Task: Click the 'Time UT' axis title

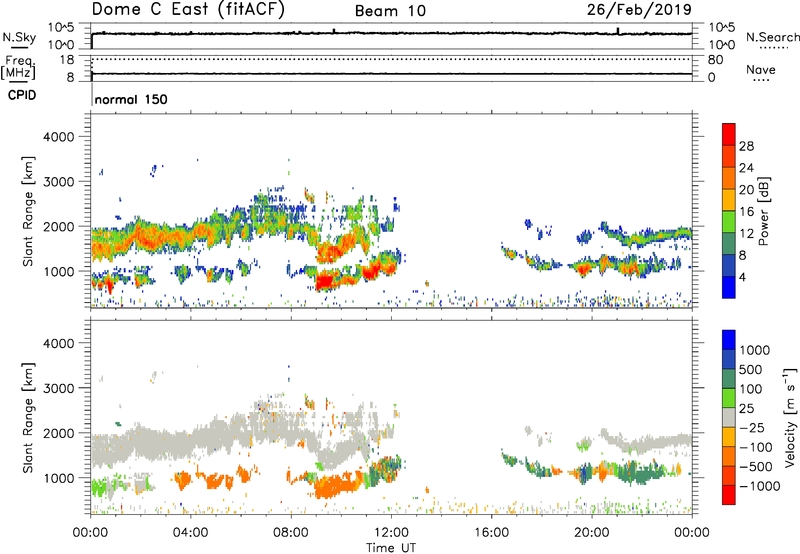Action: pos(391,548)
